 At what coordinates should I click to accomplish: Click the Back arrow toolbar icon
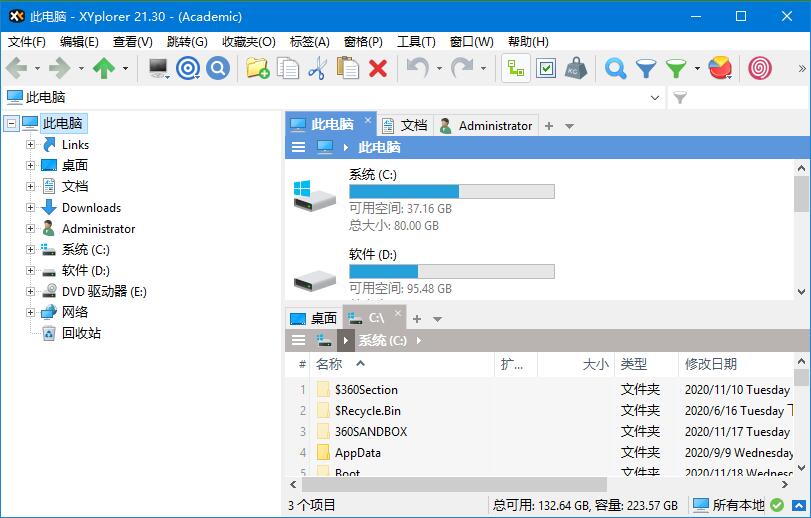click(17, 68)
